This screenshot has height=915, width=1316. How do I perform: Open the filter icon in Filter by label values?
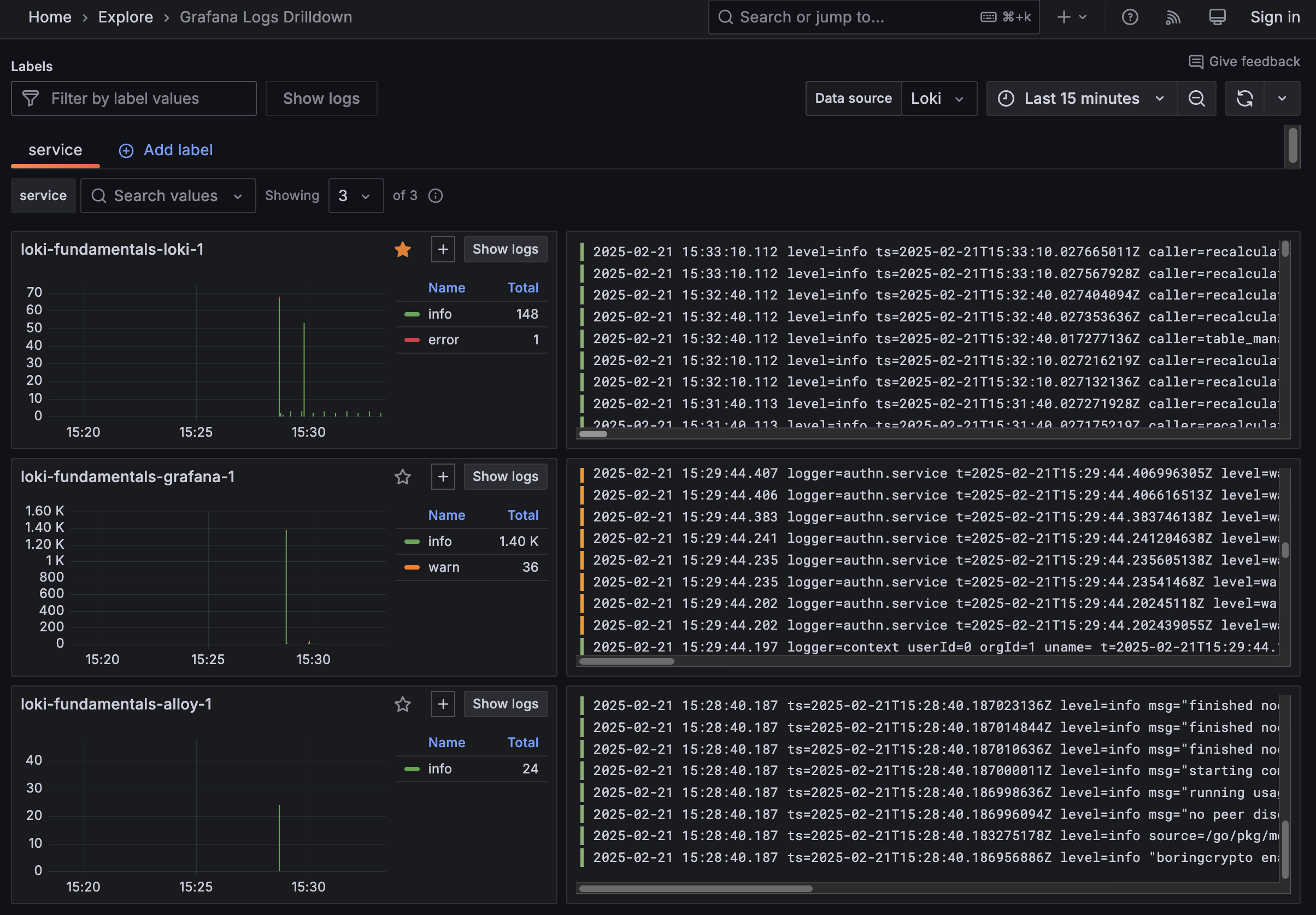(x=31, y=98)
